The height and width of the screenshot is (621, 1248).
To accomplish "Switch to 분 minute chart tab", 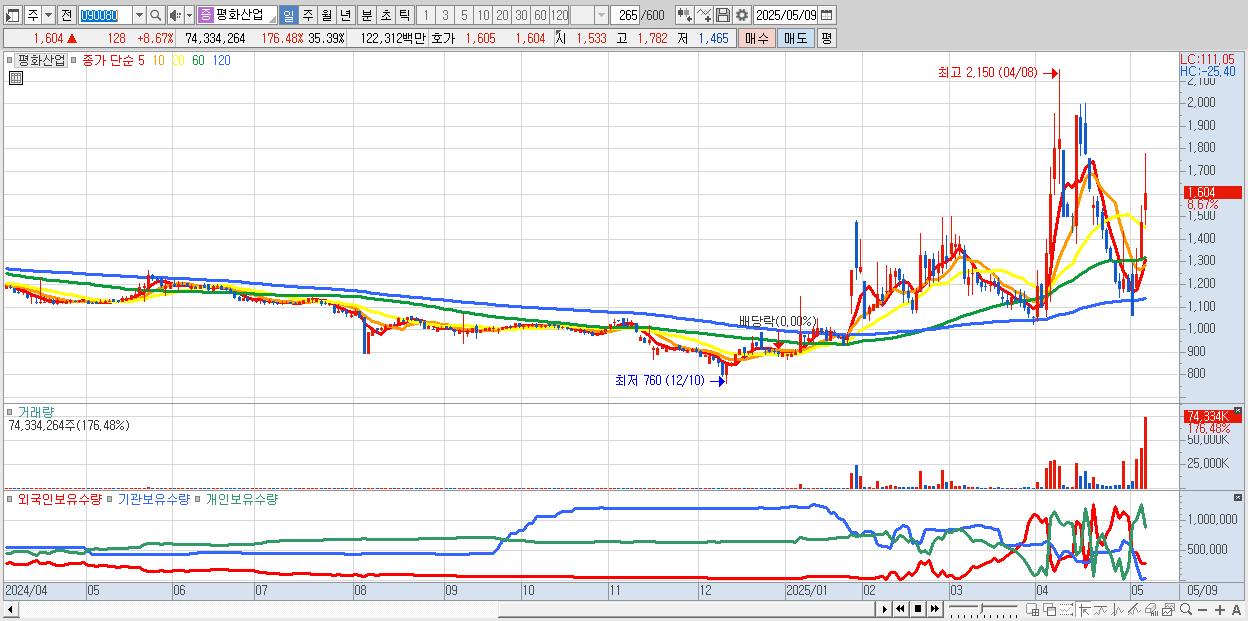I will [x=366, y=15].
